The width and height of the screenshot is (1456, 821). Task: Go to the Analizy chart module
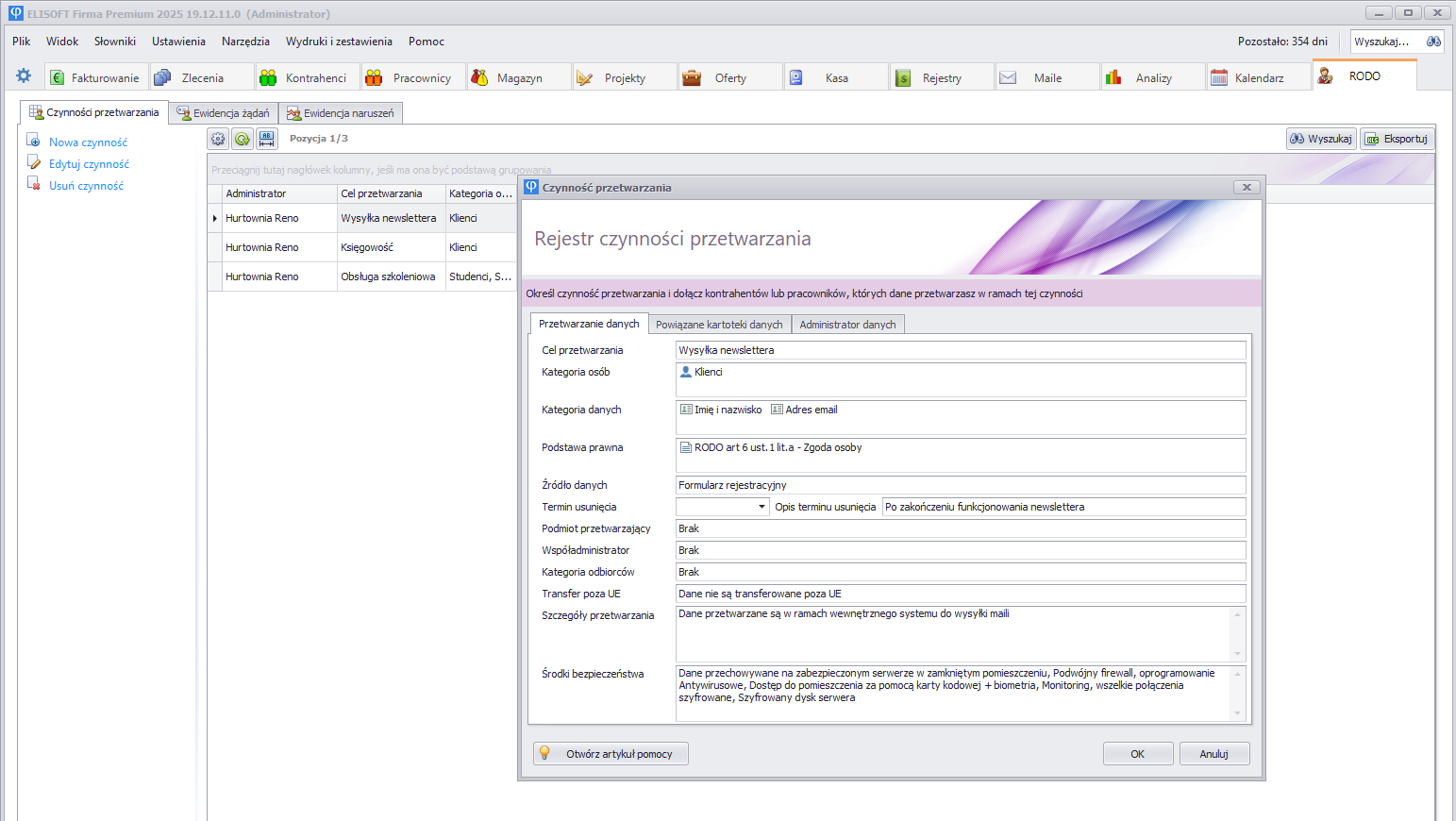coord(1152,77)
